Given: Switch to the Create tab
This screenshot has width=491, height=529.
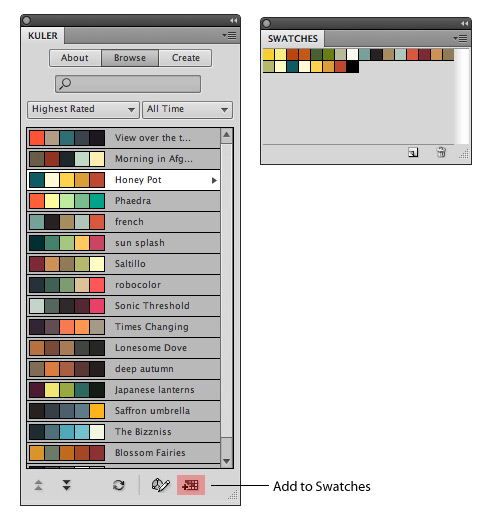Looking at the screenshot, I should tap(186, 58).
